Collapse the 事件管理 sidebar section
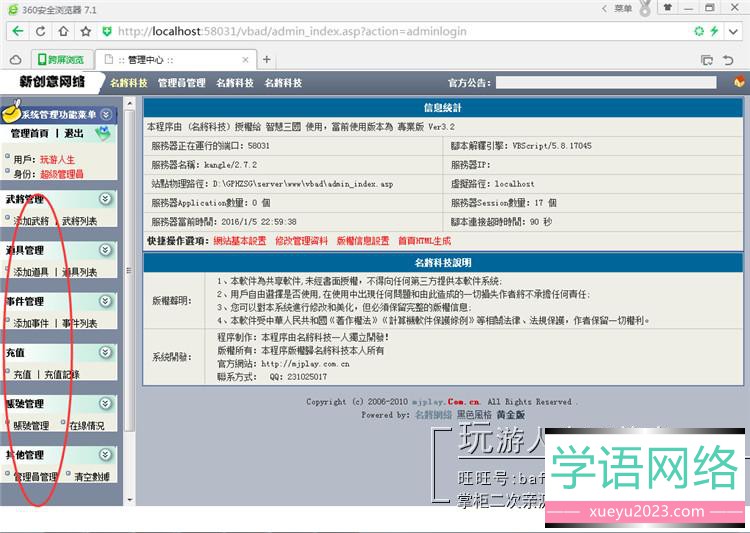 click(105, 301)
